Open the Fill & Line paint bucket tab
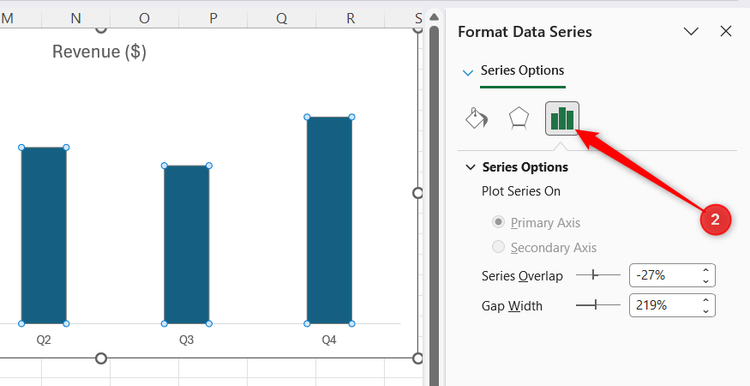Image resolution: width=750 pixels, height=386 pixels. [x=476, y=118]
